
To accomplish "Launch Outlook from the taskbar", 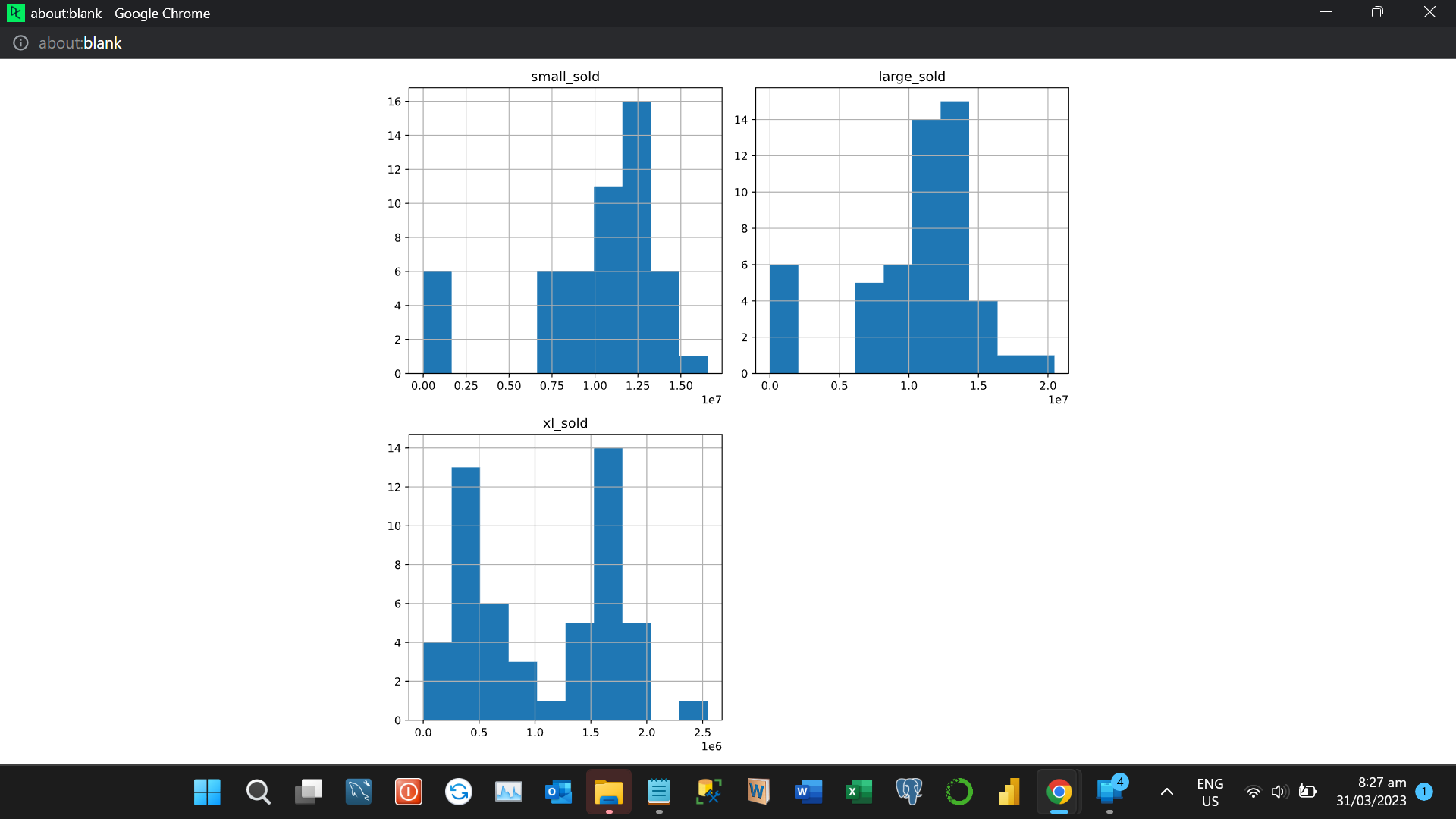I will [559, 792].
